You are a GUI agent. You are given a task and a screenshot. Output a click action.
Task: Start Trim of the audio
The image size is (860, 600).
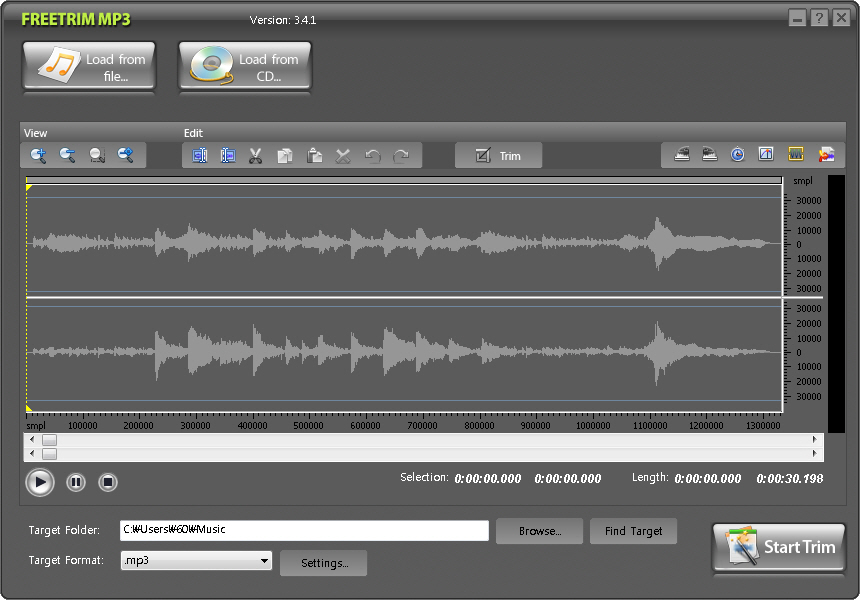(779, 547)
